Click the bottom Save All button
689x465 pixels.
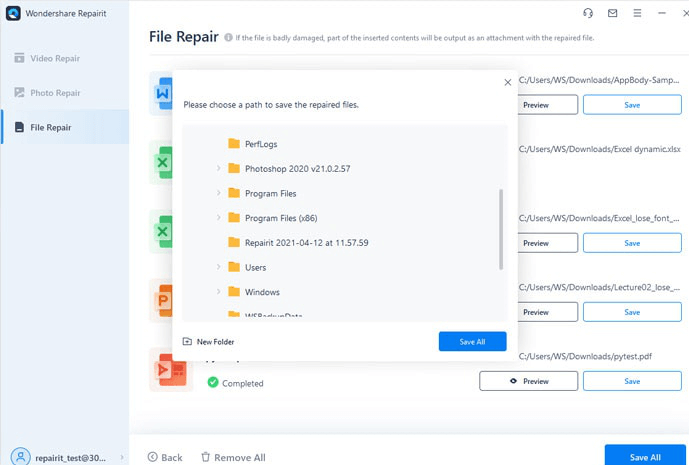tap(645, 455)
